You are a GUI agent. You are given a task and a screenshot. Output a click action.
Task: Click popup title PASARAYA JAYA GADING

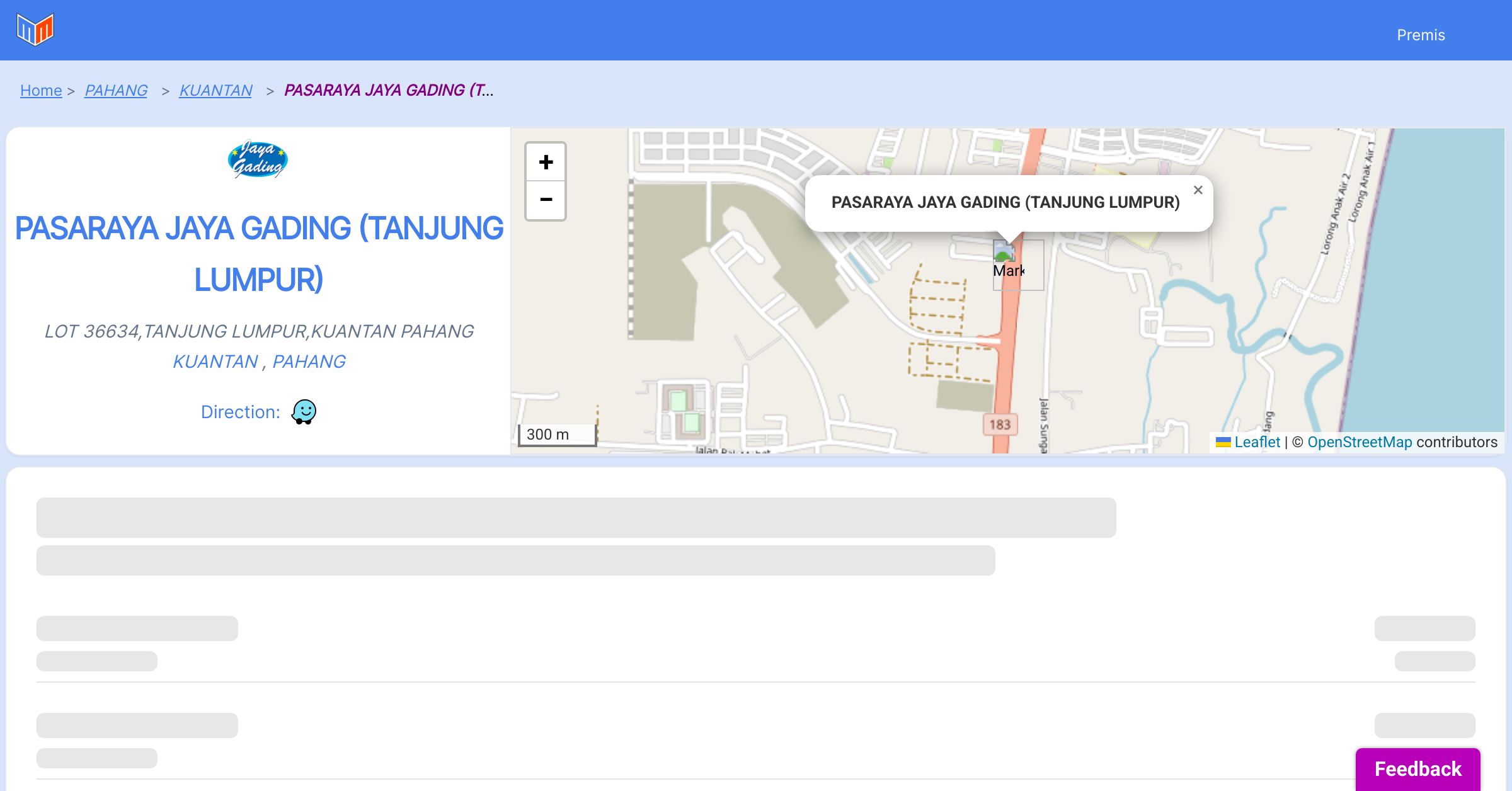click(x=1005, y=203)
